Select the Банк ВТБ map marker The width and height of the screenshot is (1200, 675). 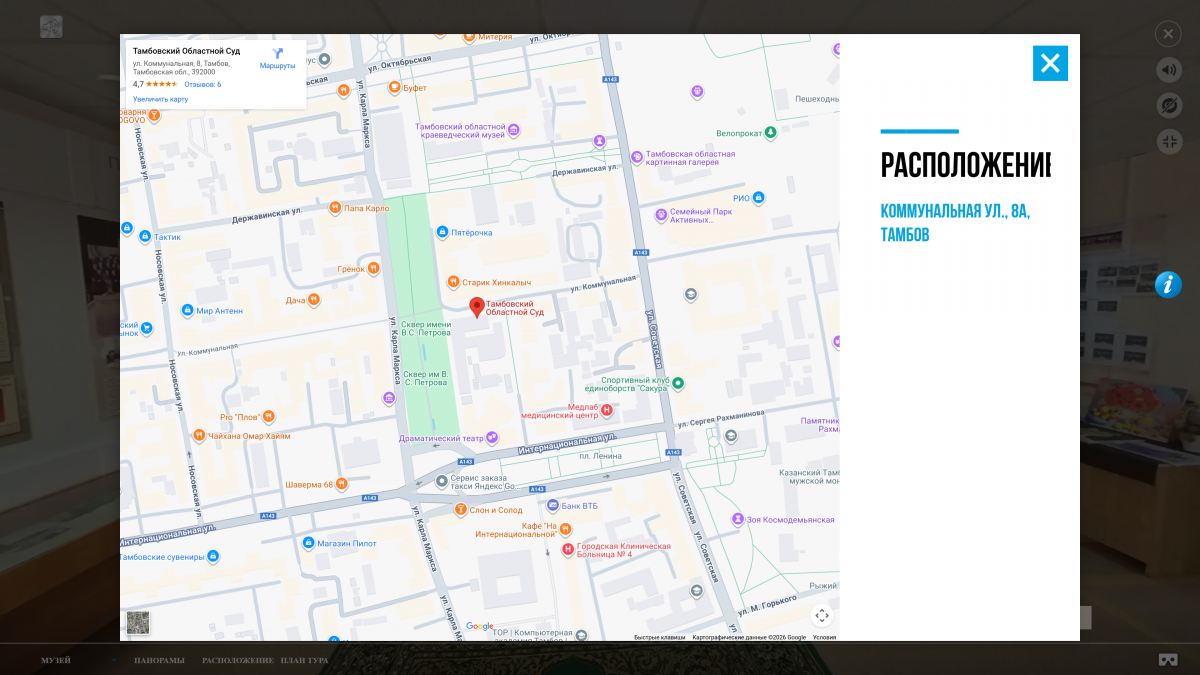pyautogui.click(x=553, y=505)
